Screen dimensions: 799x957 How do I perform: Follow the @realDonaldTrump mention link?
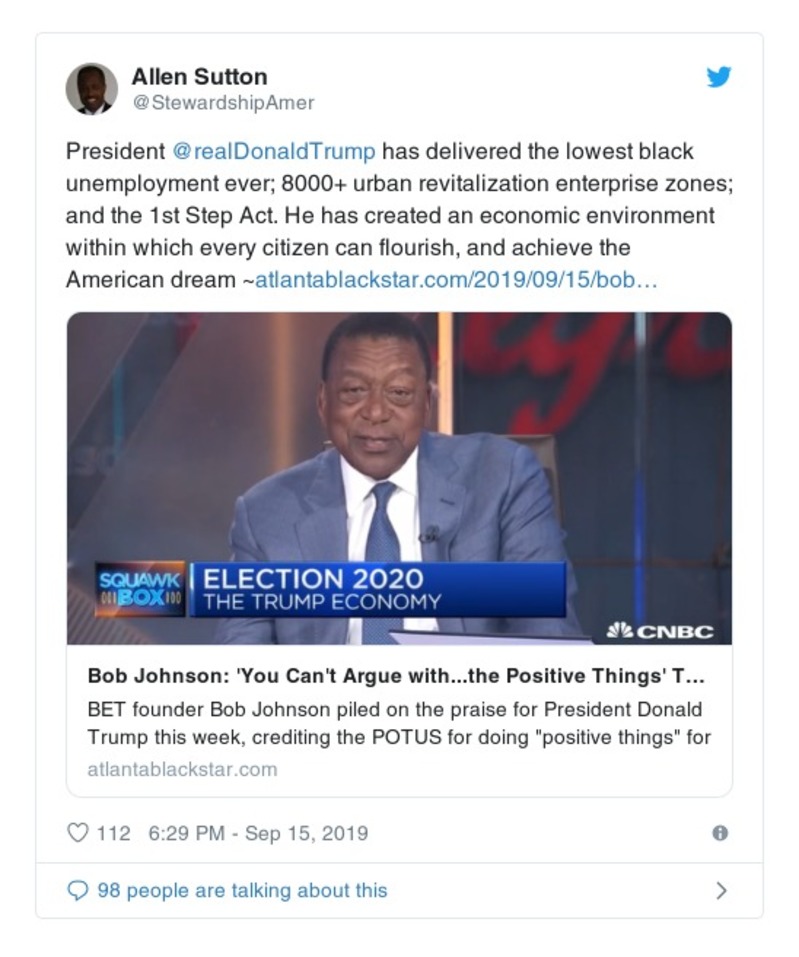pos(275,152)
